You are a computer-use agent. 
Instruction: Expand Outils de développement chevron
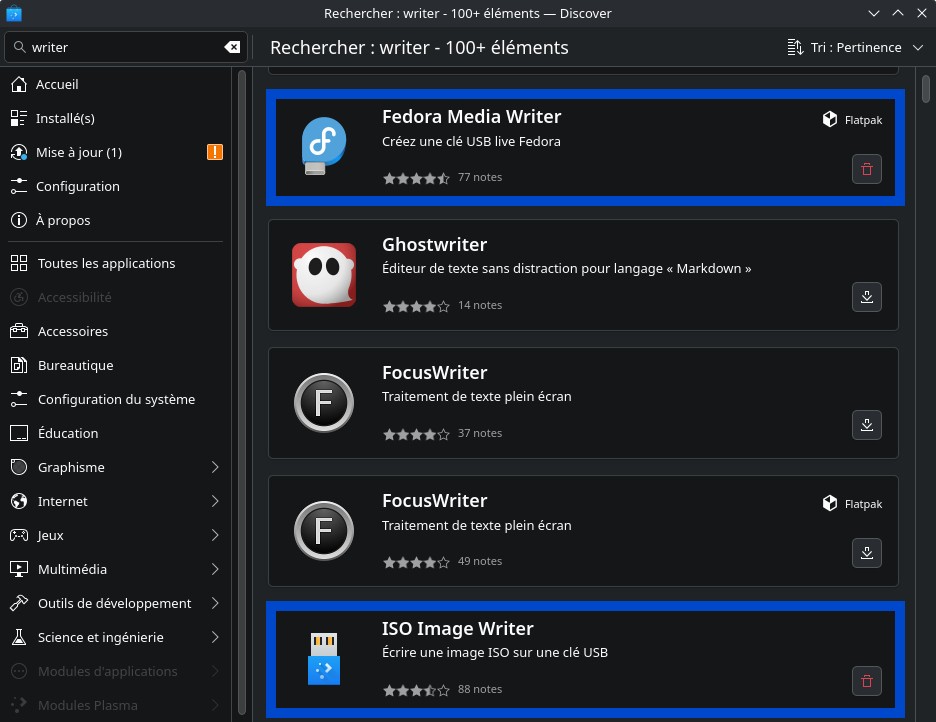pos(215,603)
